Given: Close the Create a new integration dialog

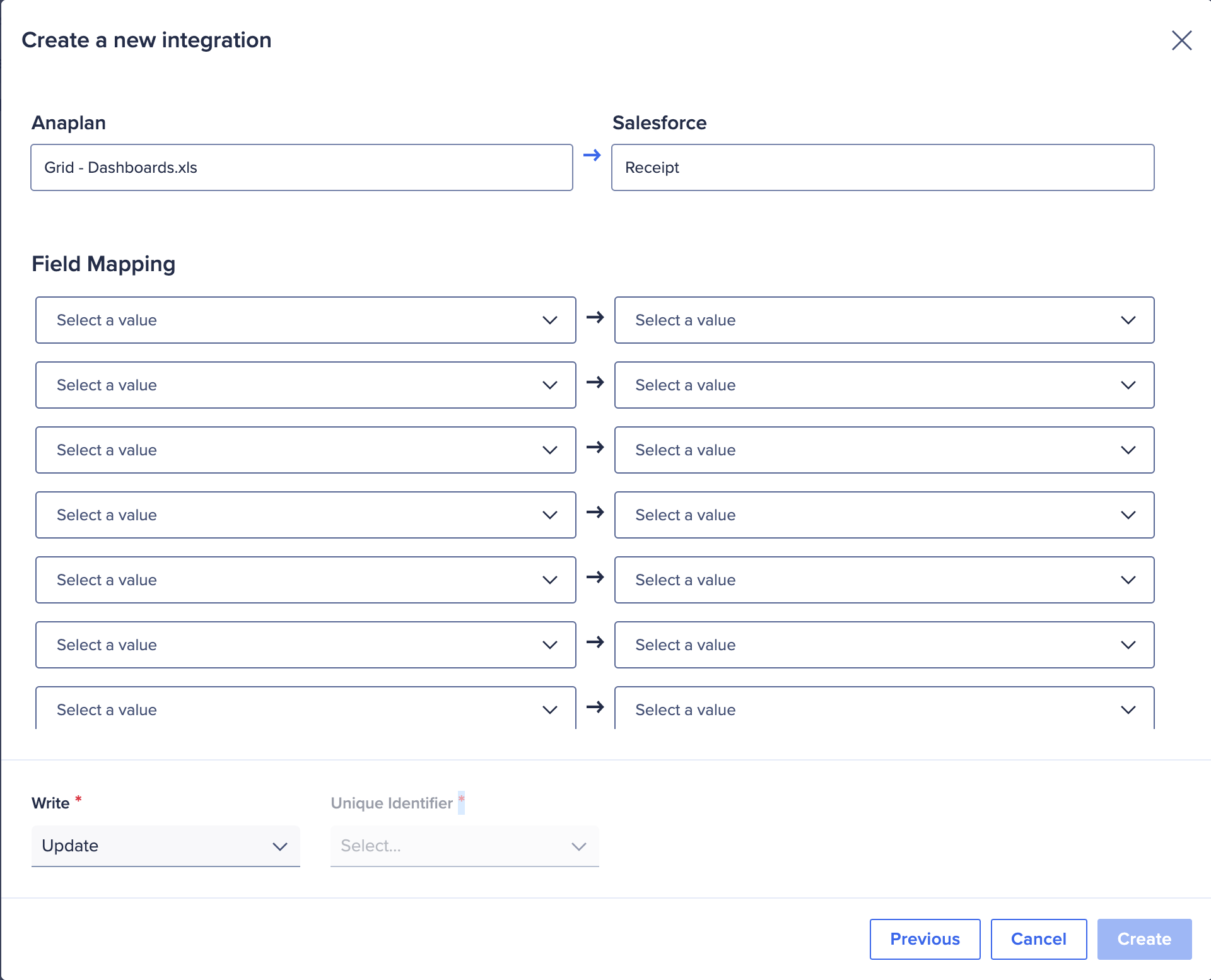Looking at the screenshot, I should coord(1182,40).
